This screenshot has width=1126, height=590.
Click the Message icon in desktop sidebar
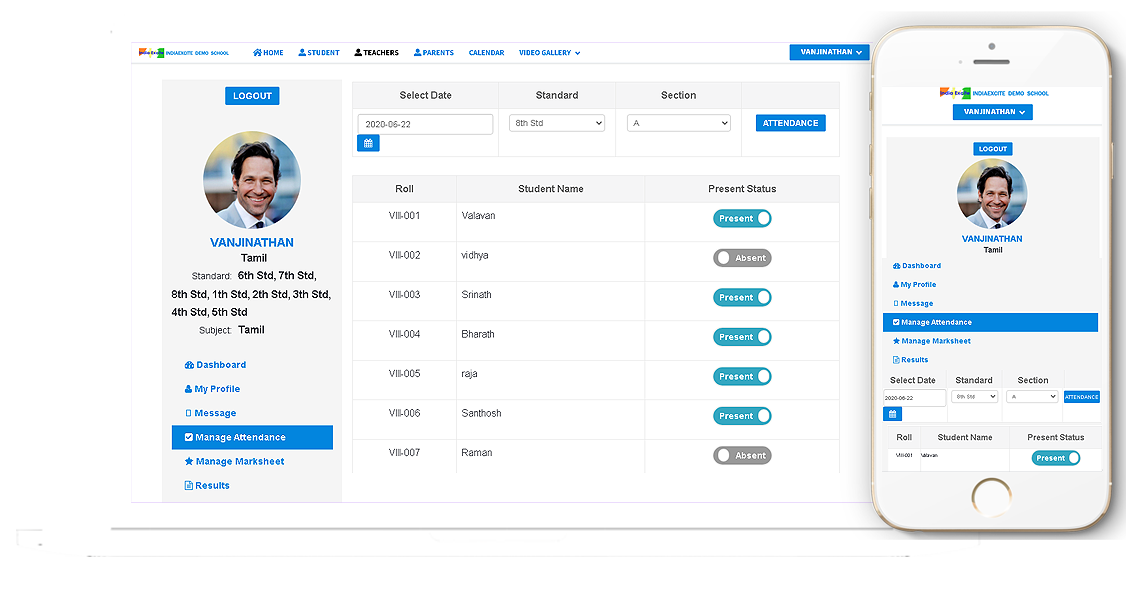point(188,413)
